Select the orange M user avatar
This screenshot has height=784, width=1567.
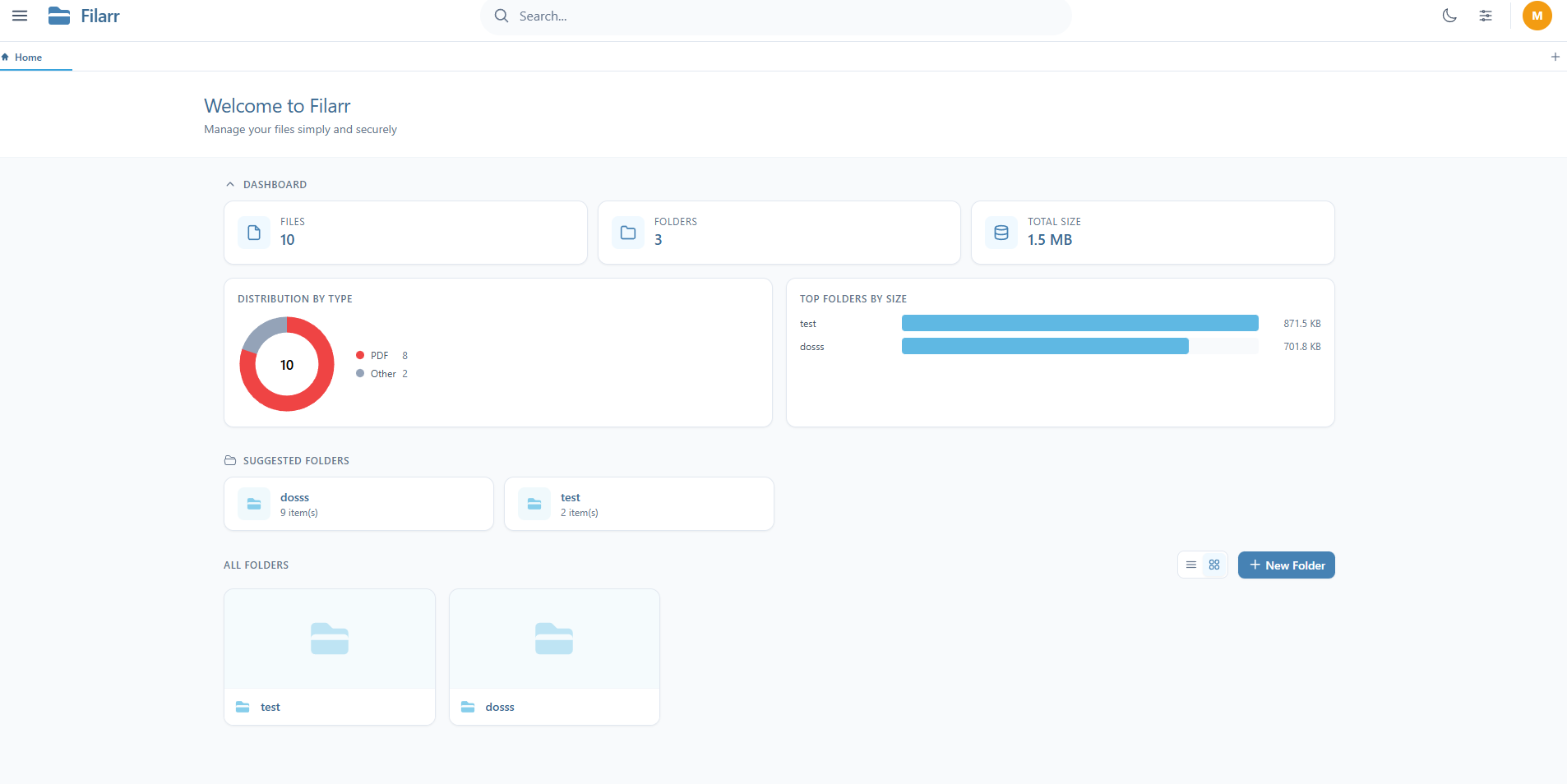point(1537,16)
